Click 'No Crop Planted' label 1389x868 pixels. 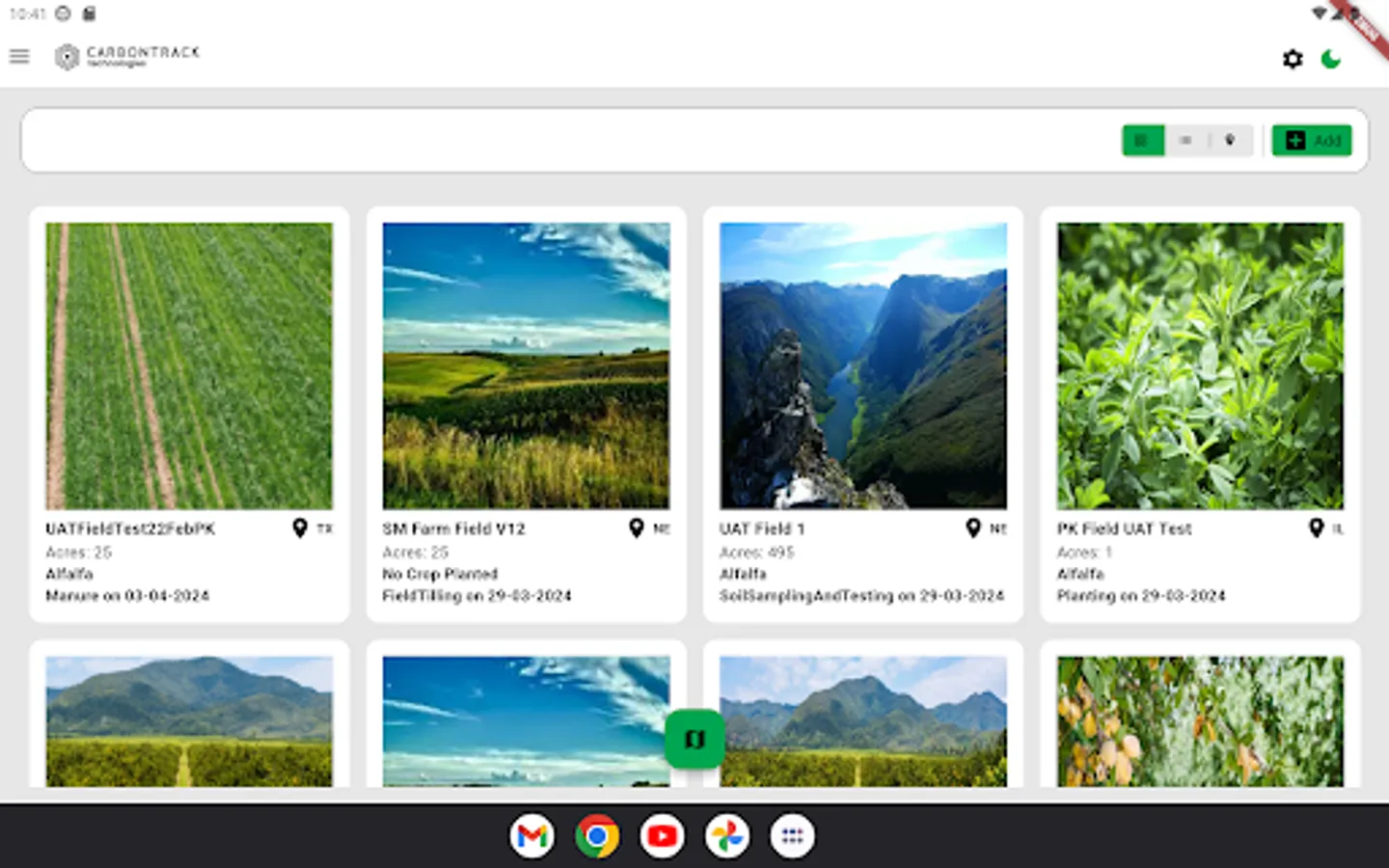click(x=440, y=574)
